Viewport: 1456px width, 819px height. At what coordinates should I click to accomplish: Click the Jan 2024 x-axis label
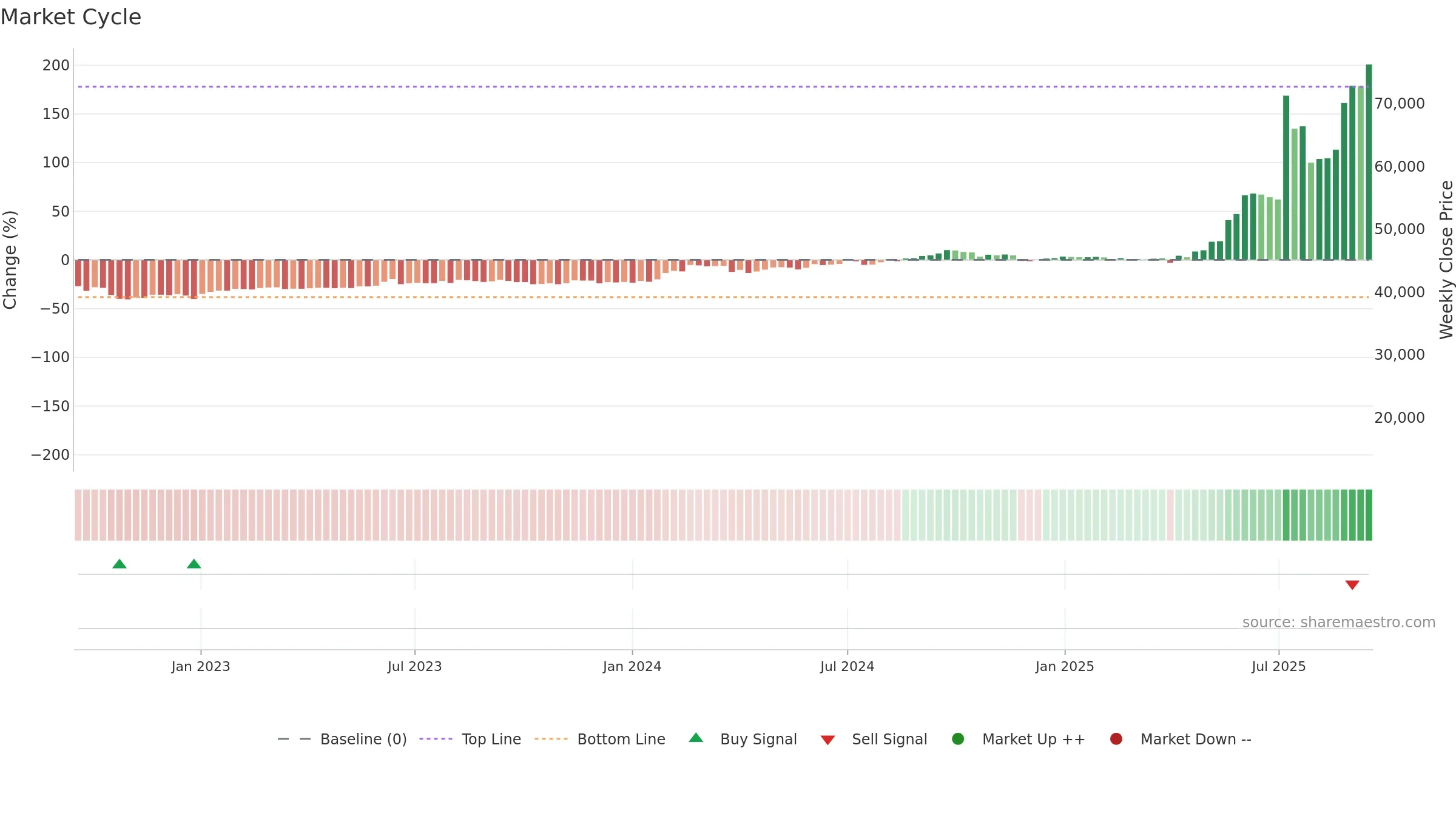[x=632, y=667]
